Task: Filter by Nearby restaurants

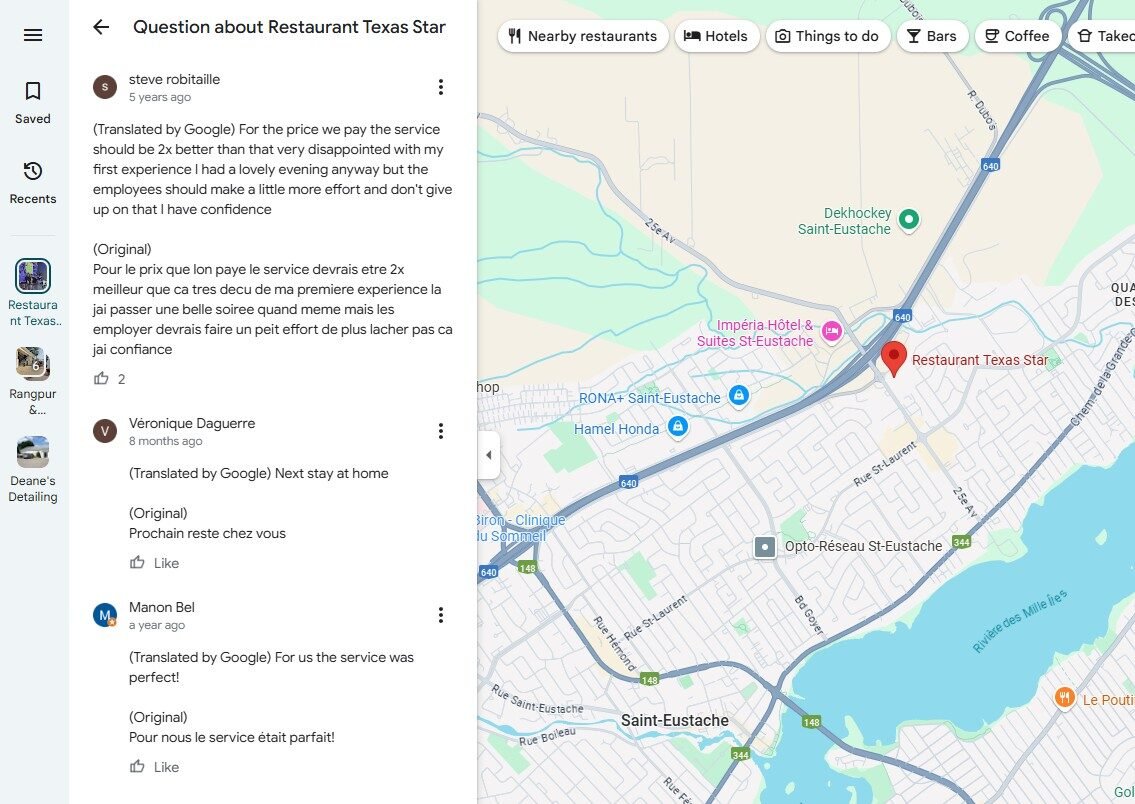Action: (582, 36)
